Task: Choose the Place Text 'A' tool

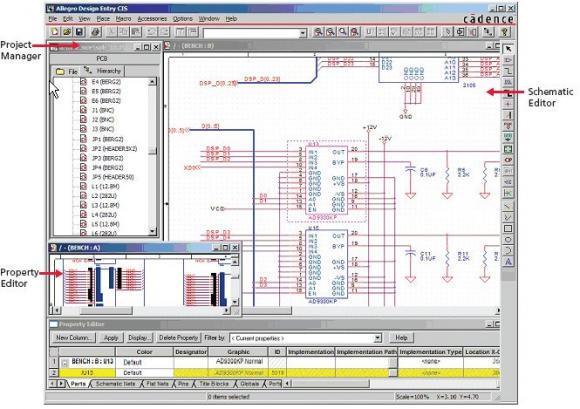Action: [508, 262]
